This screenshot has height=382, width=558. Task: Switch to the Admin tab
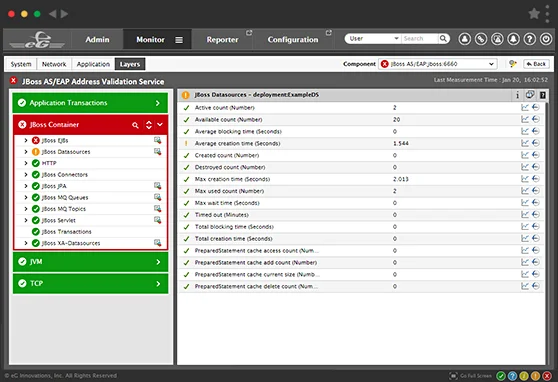97,40
